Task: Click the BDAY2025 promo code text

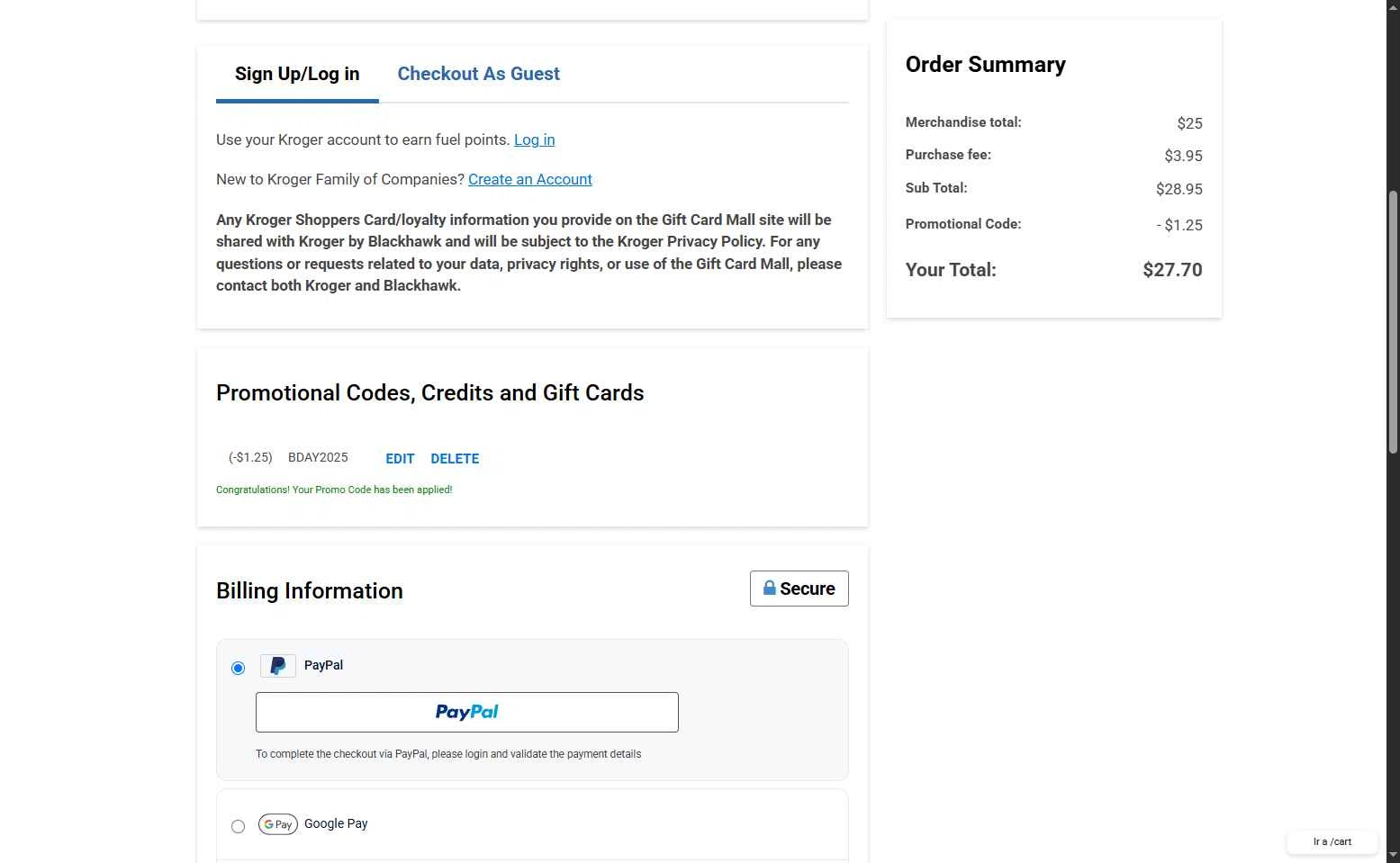Action: [x=318, y=458]
